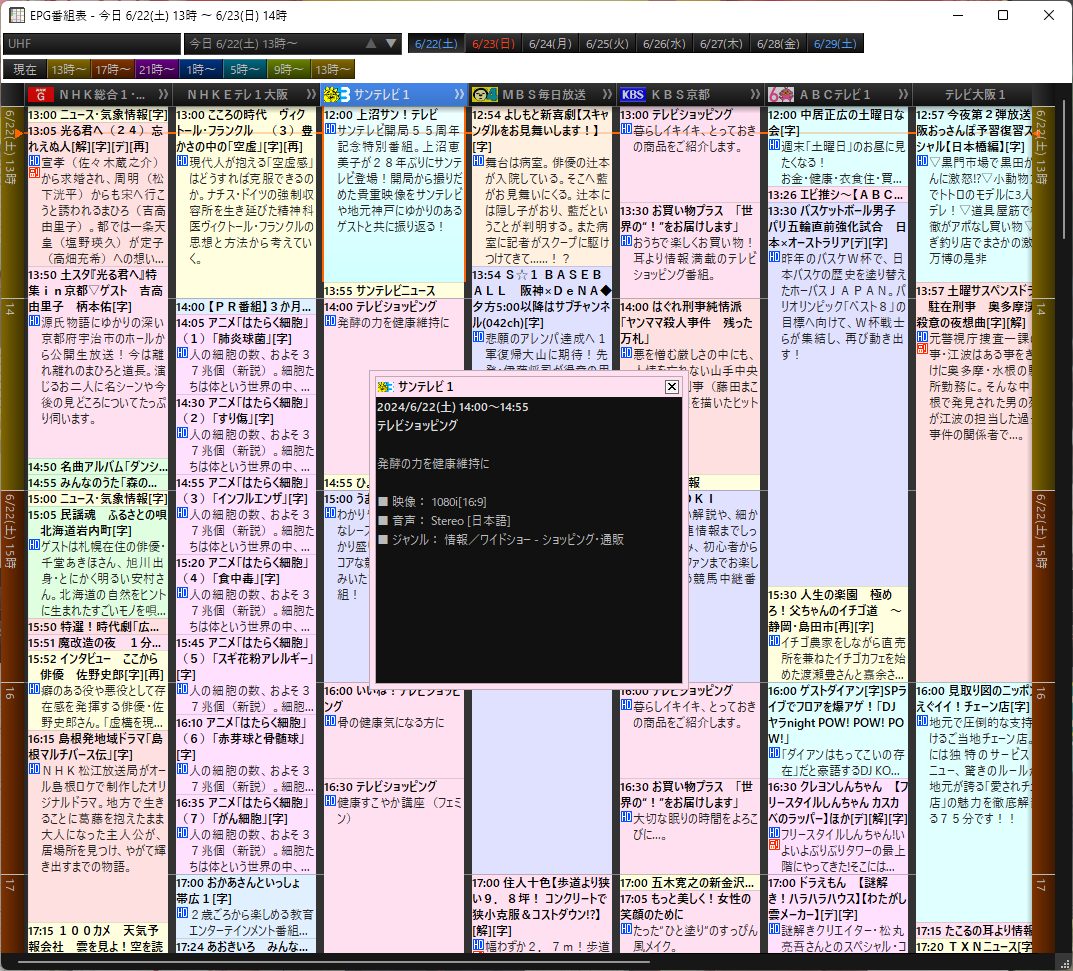Click the HD icon beside 謎解きクリエイター・松丸
The height and width of the screenshot is (971, 1073).
pos(774,929)
